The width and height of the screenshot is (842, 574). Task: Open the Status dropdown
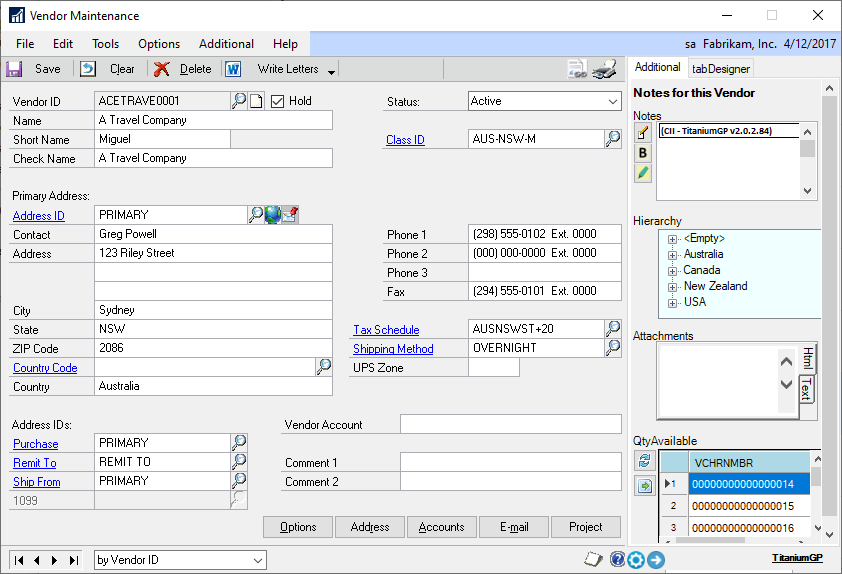coord(613,101)
